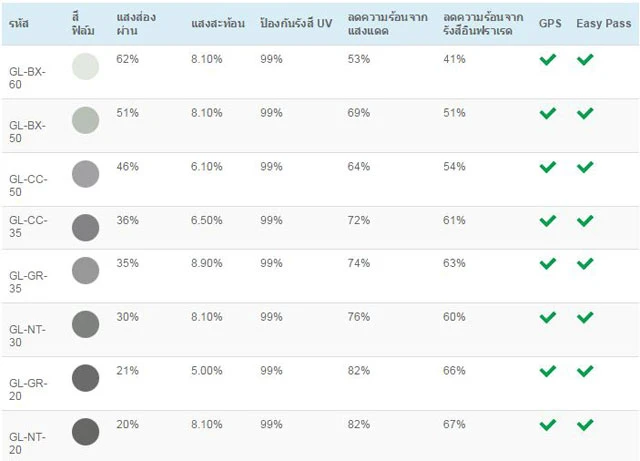Click the GPS checkmark for GL-CC-50
The height and width of the screenshot is (461, 640).
click(547, 167)
